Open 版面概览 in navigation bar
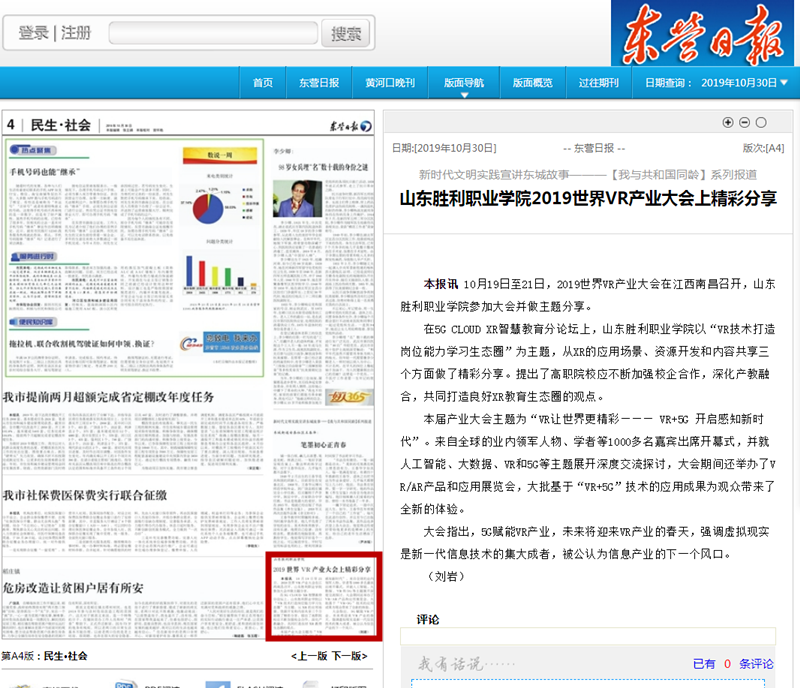Viewport: 800px width, 688px height. pos(533,83)
